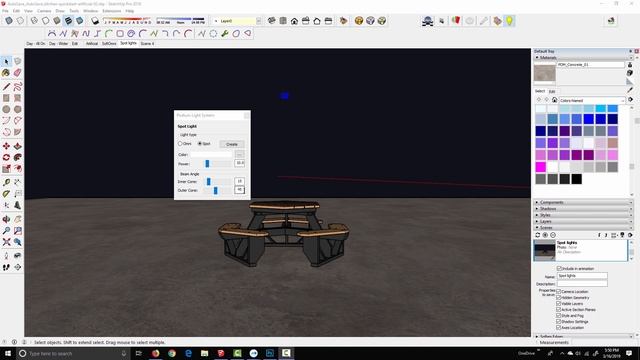Uncheck Visible Layers property
The image size is (640, 360).
tap(559, 304)
